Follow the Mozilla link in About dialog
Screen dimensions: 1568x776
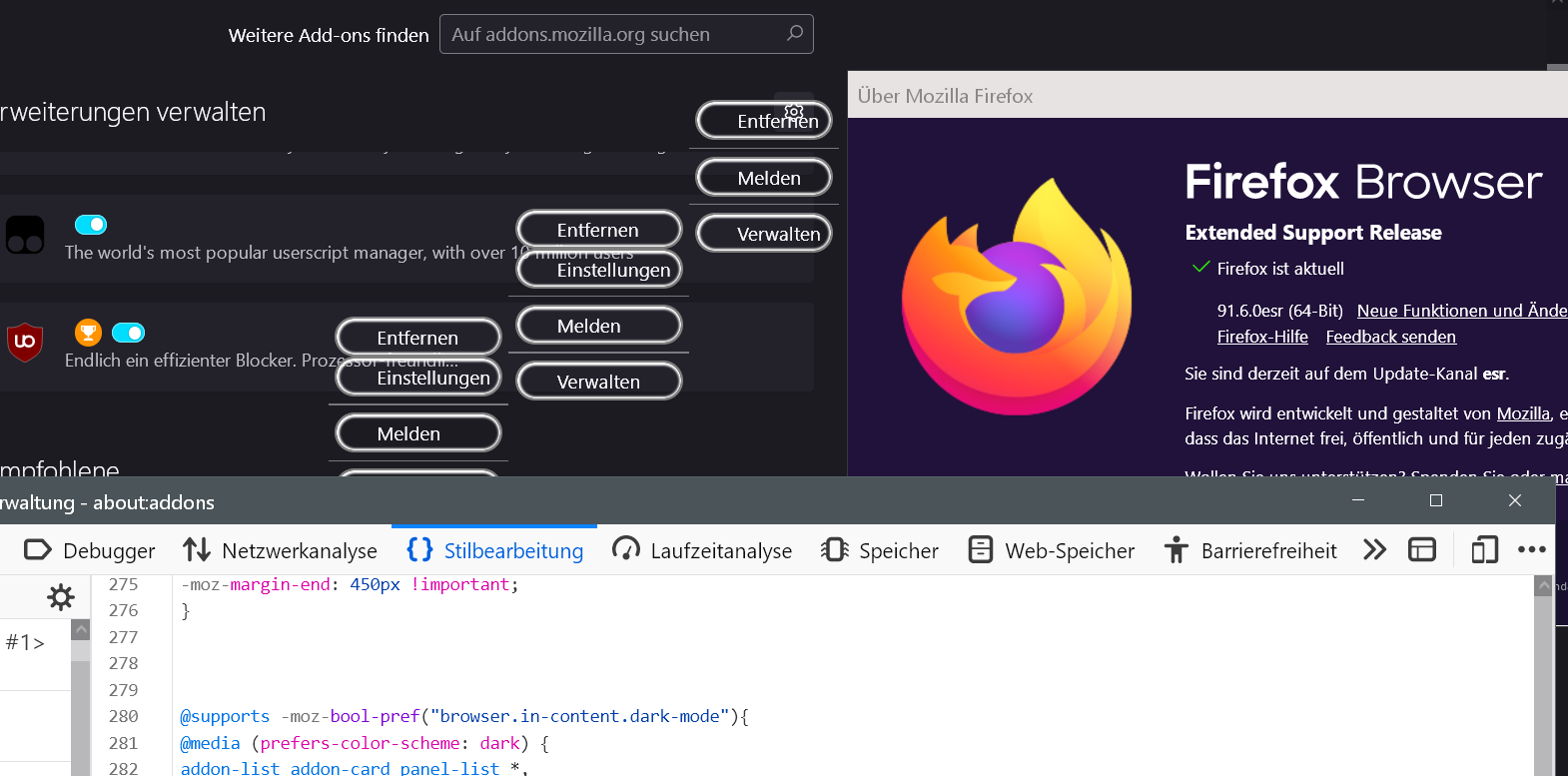pyautogui.click(x=1523, y=413)
